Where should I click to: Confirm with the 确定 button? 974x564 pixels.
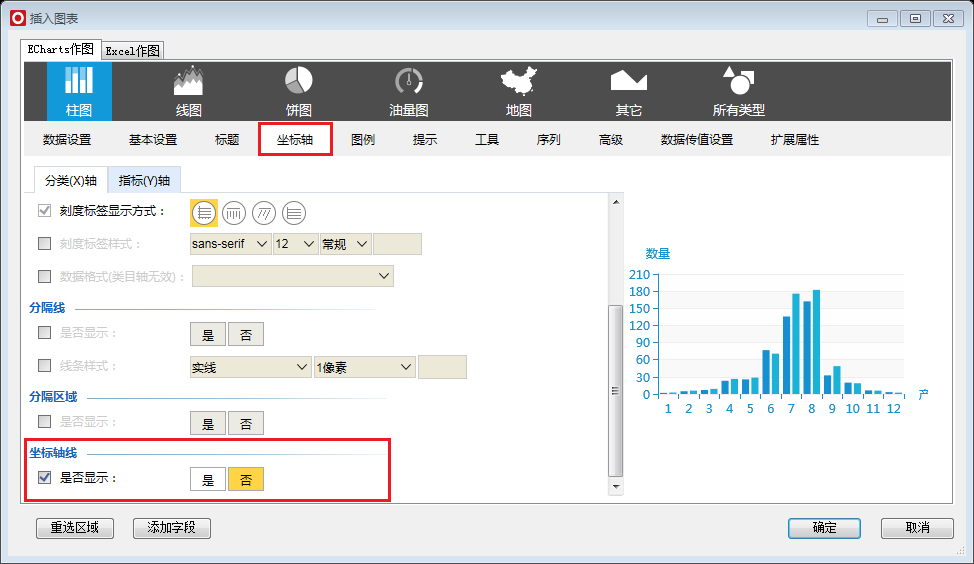coord(824,528)
